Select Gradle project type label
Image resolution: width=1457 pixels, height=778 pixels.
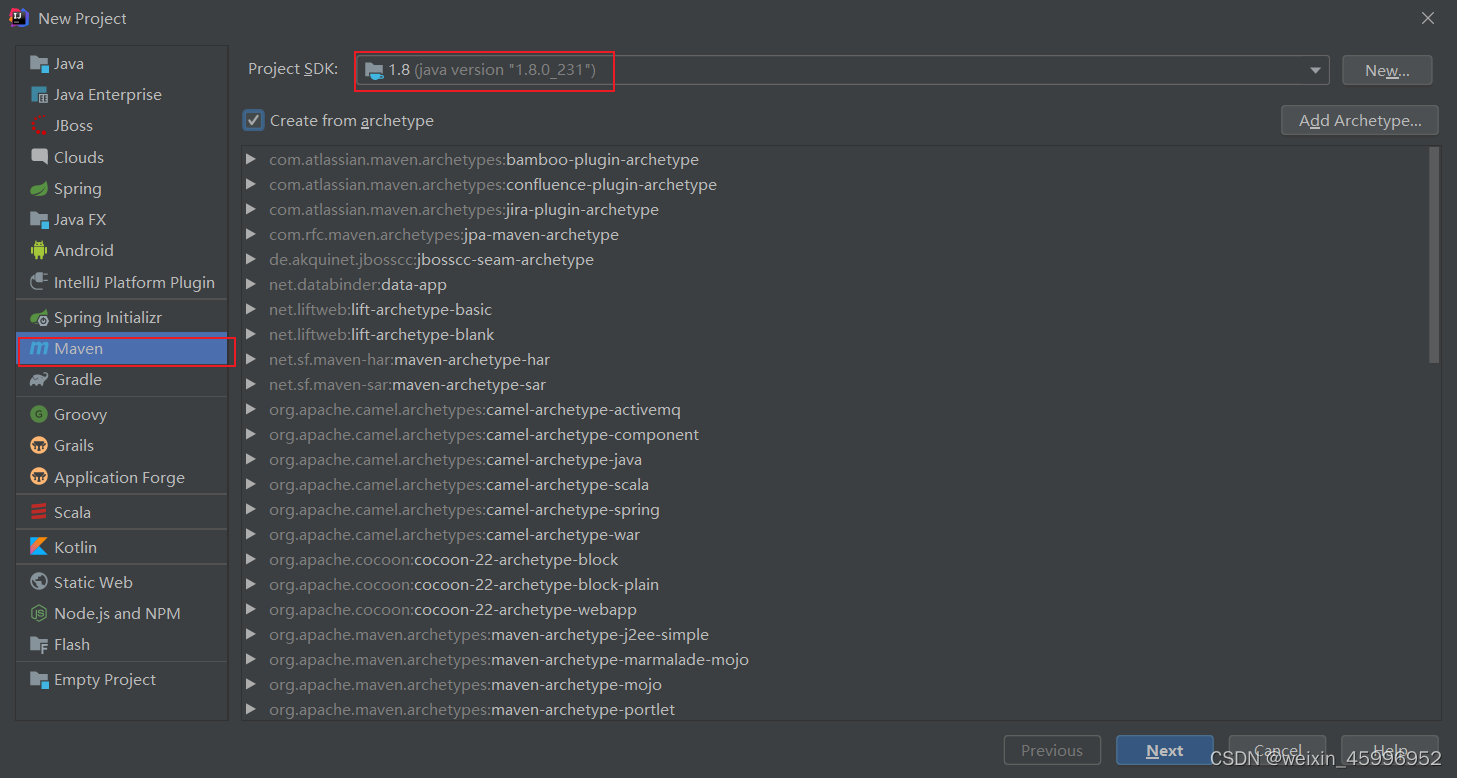[78, 379]
